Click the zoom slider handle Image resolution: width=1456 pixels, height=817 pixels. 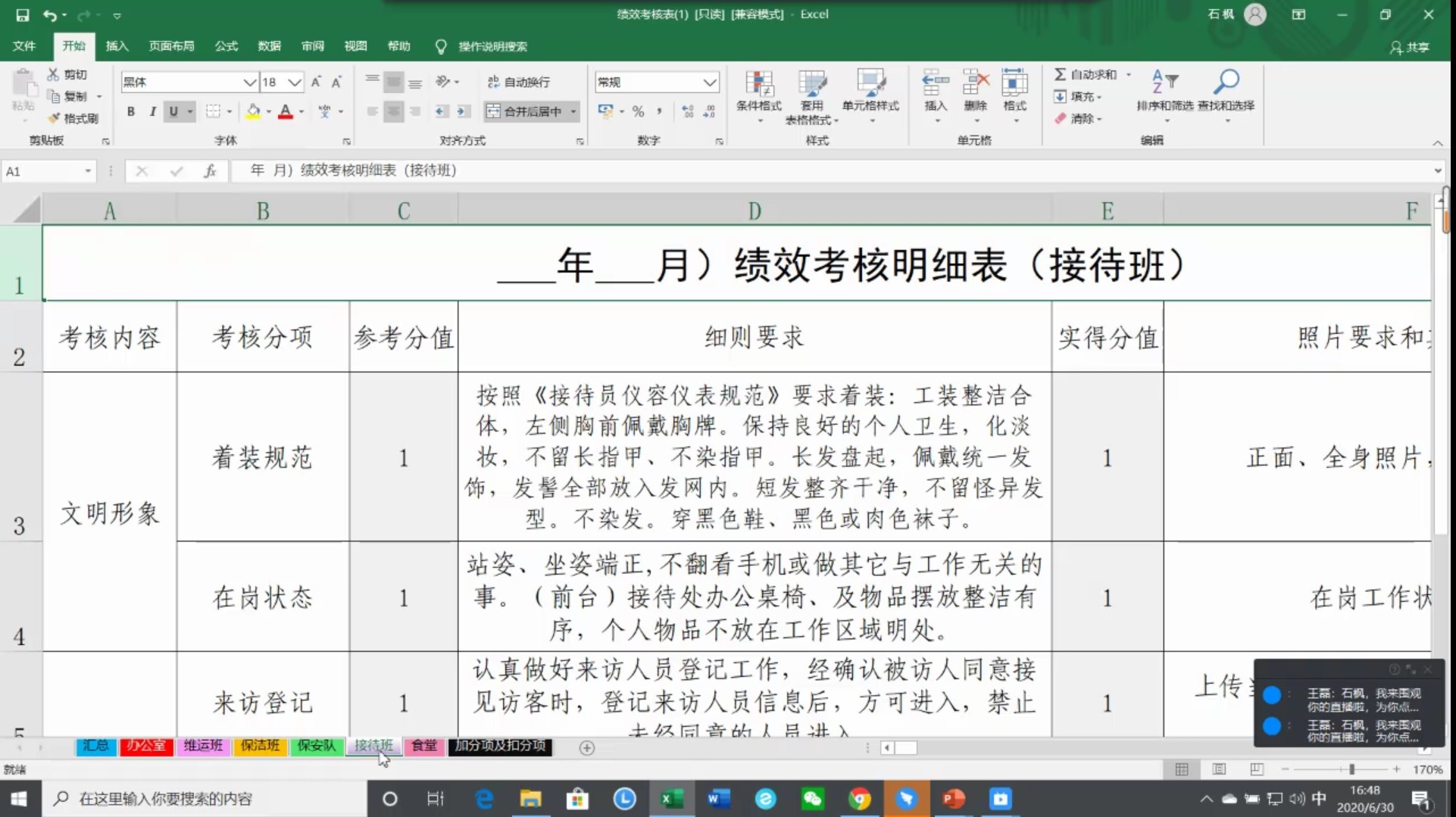1351,769
